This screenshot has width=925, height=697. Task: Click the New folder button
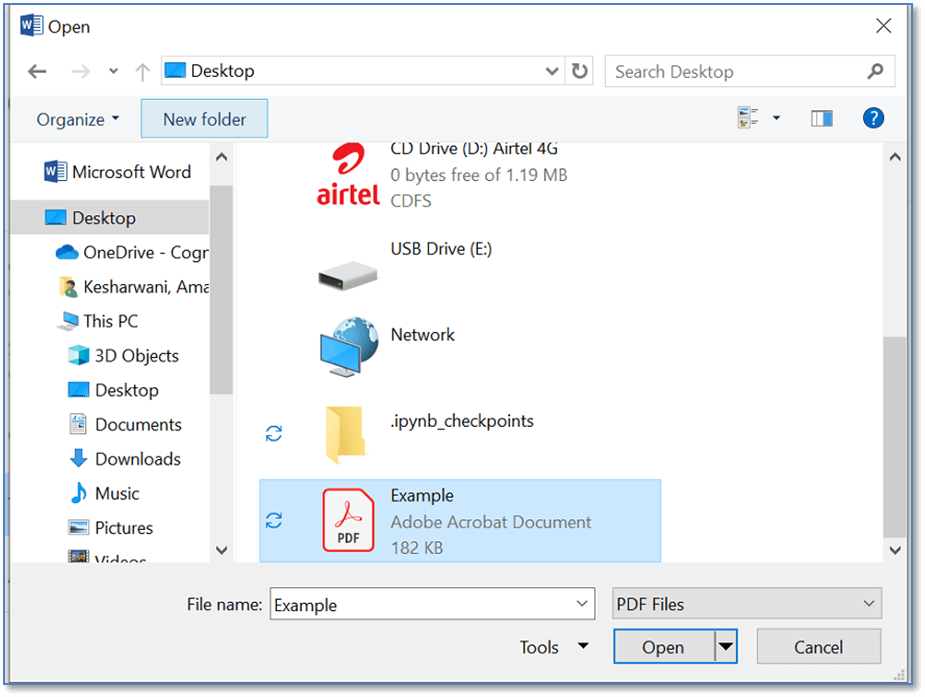coord(204,118)
